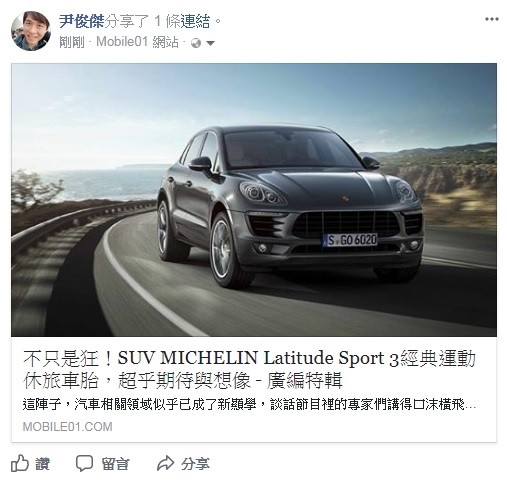Open 尹俊傑 profile name link
The width and height of the screenshot is (507, 482).
[x=82, y=22]
